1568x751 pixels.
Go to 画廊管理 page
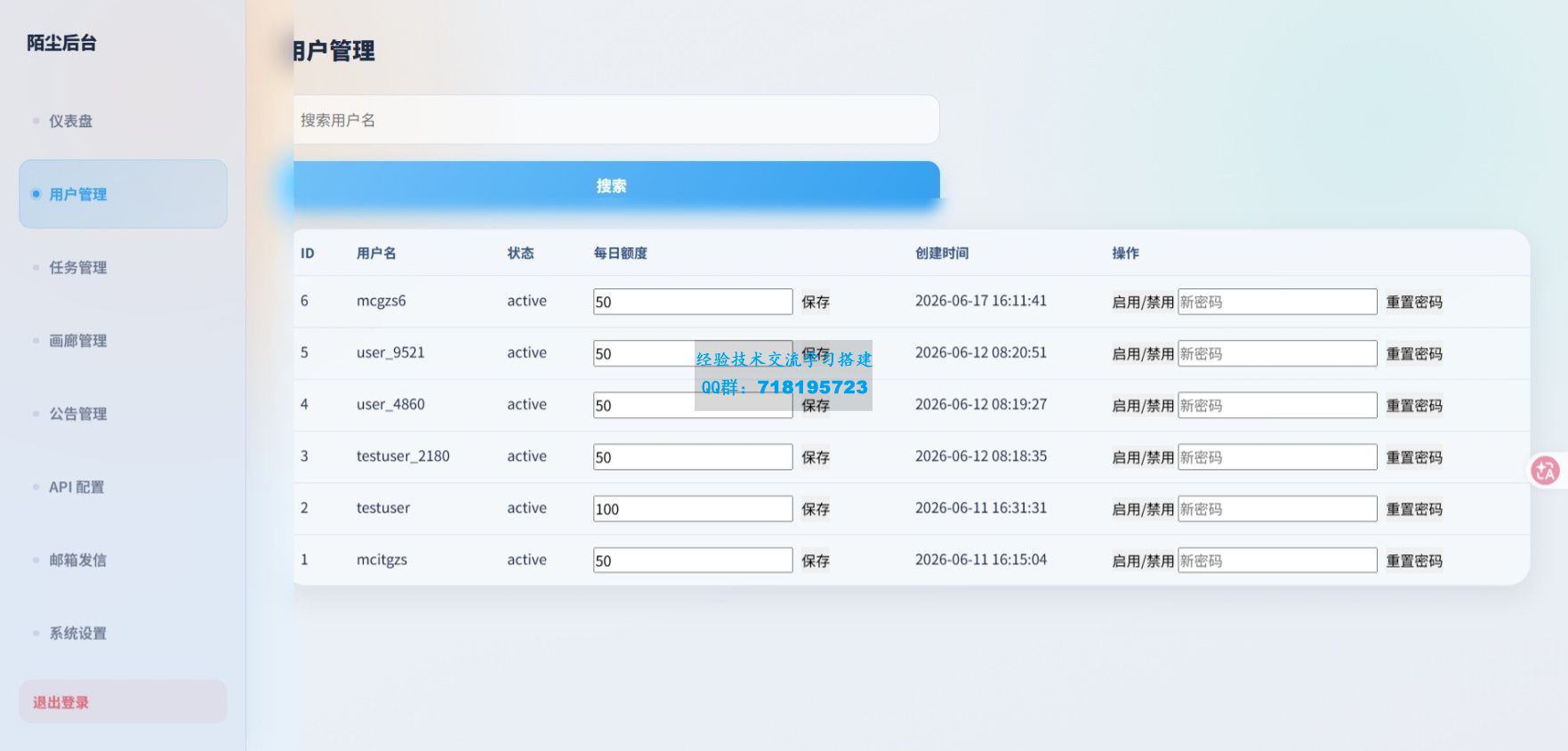pos(123,340)
